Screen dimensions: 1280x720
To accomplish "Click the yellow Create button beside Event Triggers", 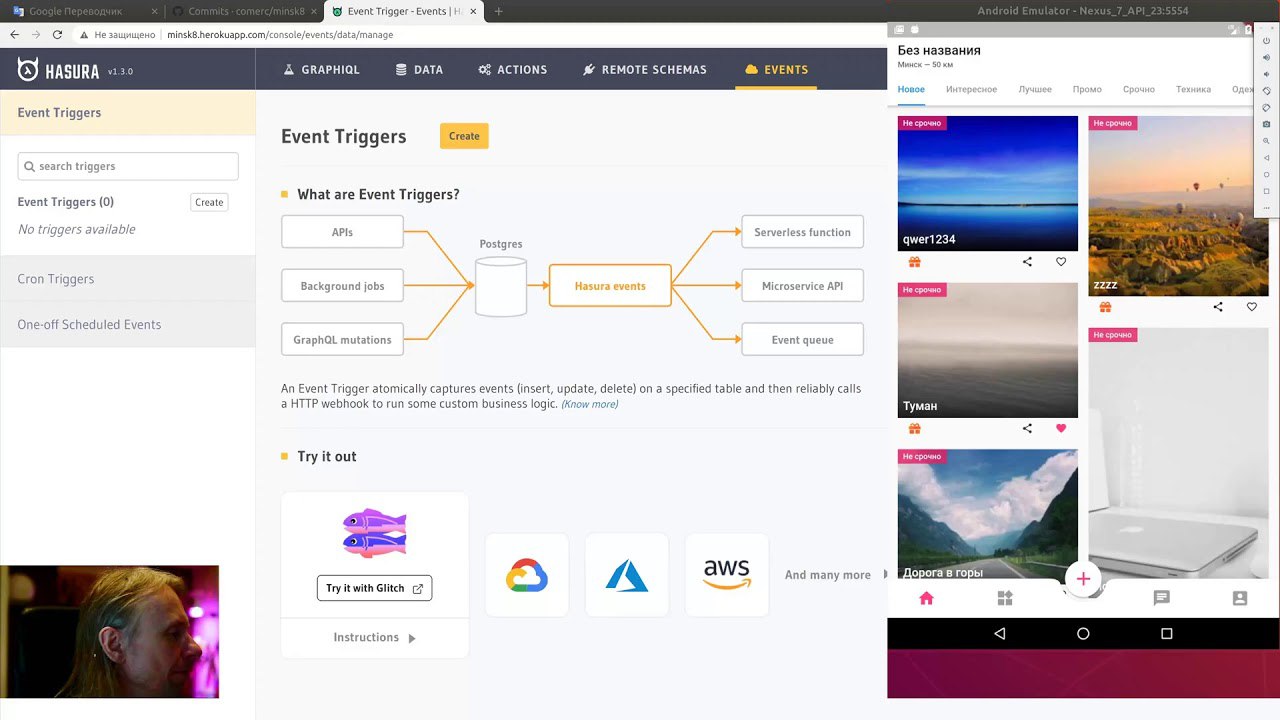I will pos(464,136).
